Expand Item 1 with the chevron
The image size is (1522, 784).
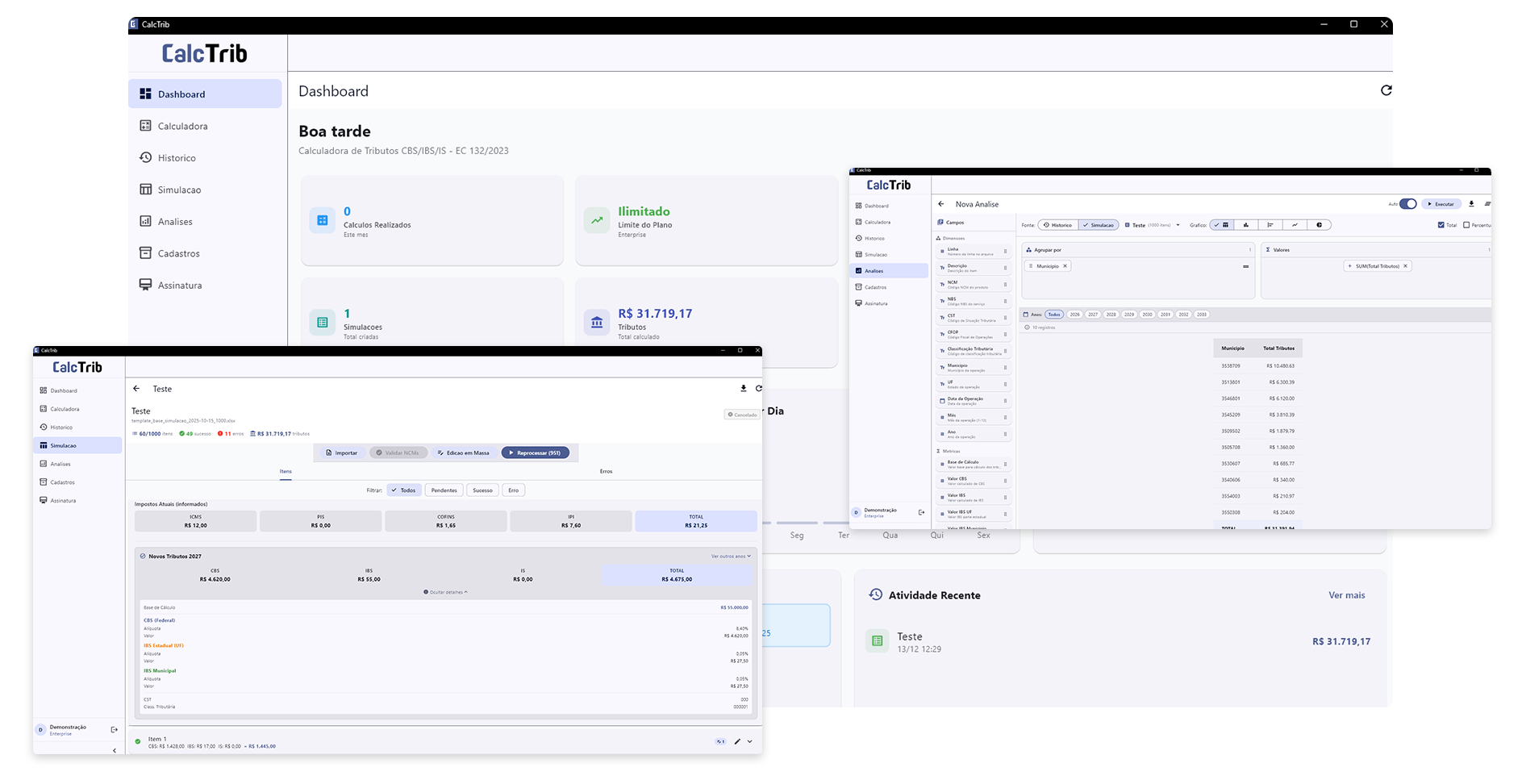click(x=750, y=741)
